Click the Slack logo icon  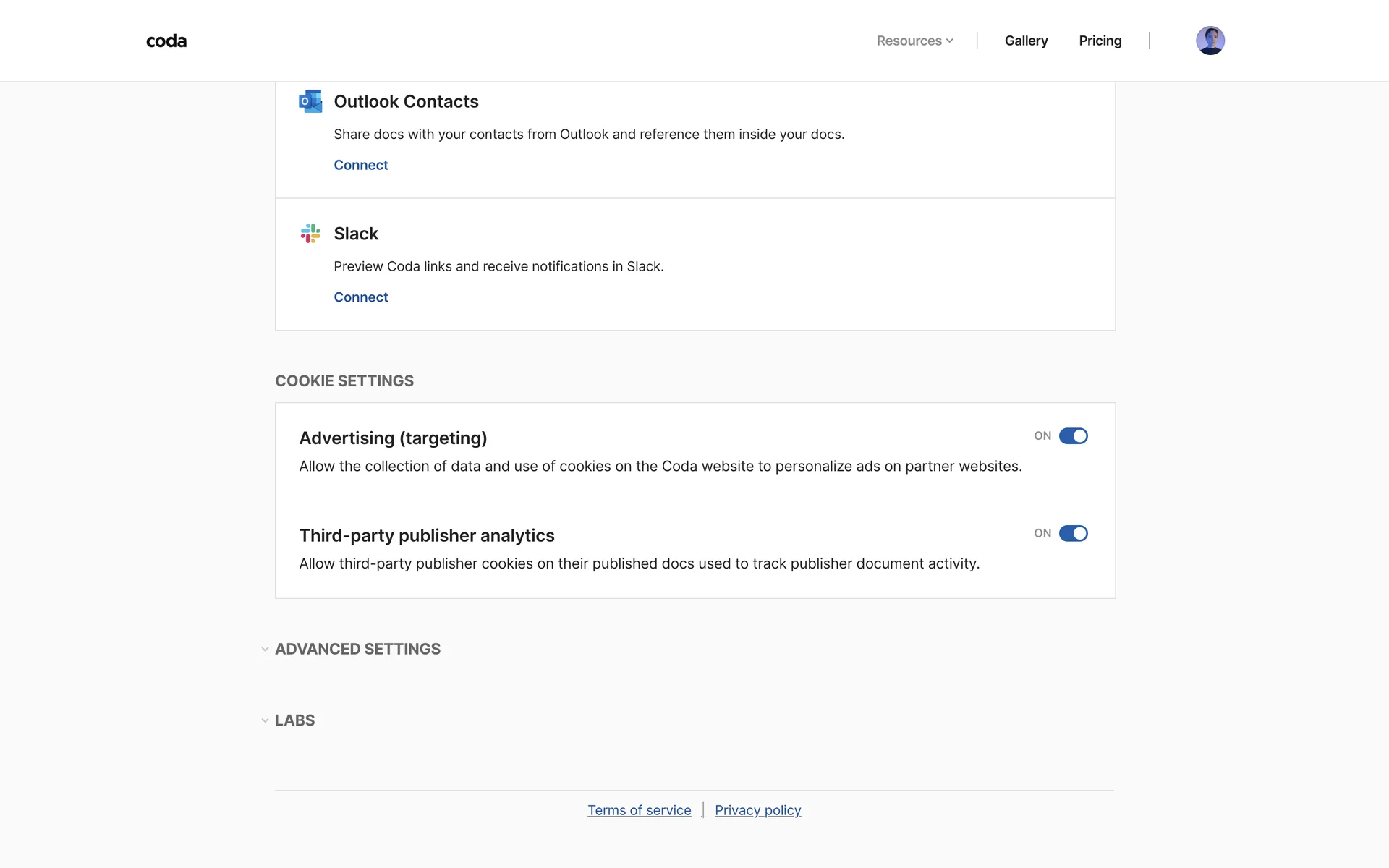click(x=310, y=234)
